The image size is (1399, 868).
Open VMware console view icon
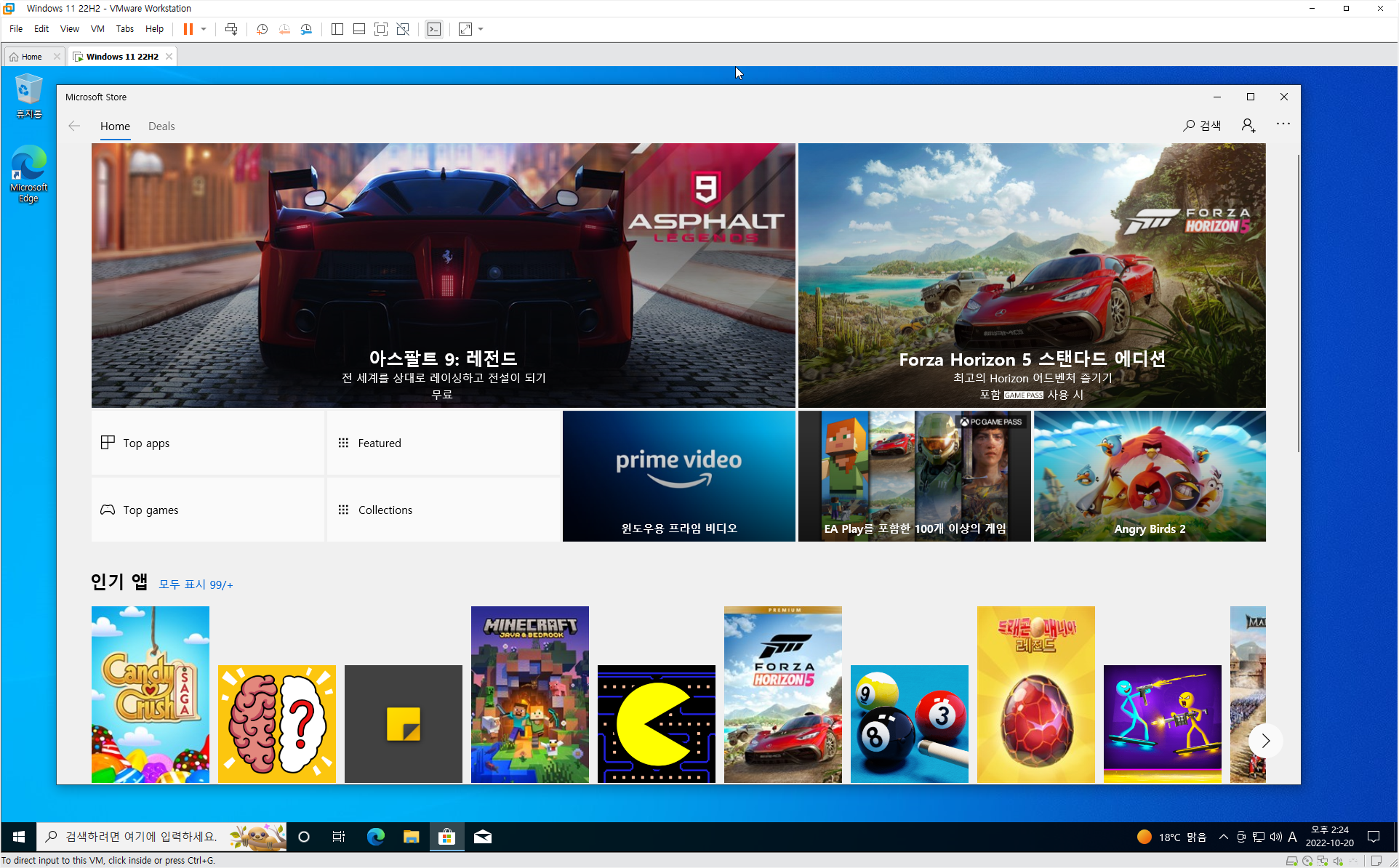pyautogui.click(x=434, y=29)
